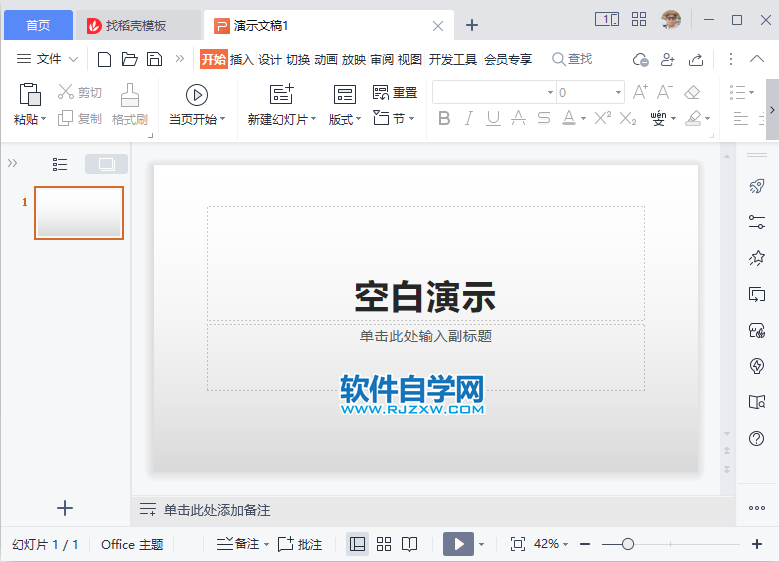
Task: Expand the slideshow play dropdown arrow
Action: click(x=481, y=545)
